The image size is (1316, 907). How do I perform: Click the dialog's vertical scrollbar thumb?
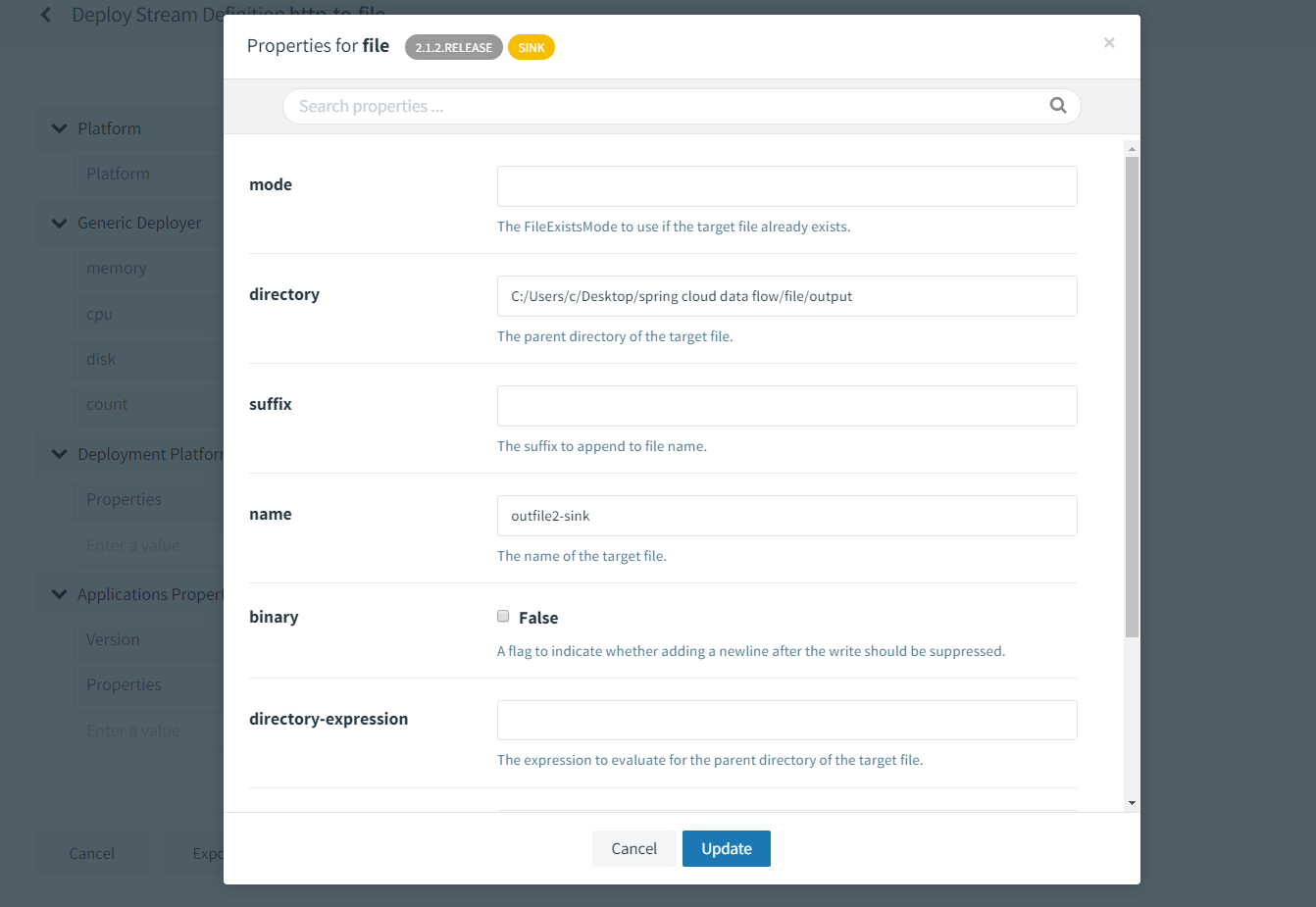[1131, 392]
